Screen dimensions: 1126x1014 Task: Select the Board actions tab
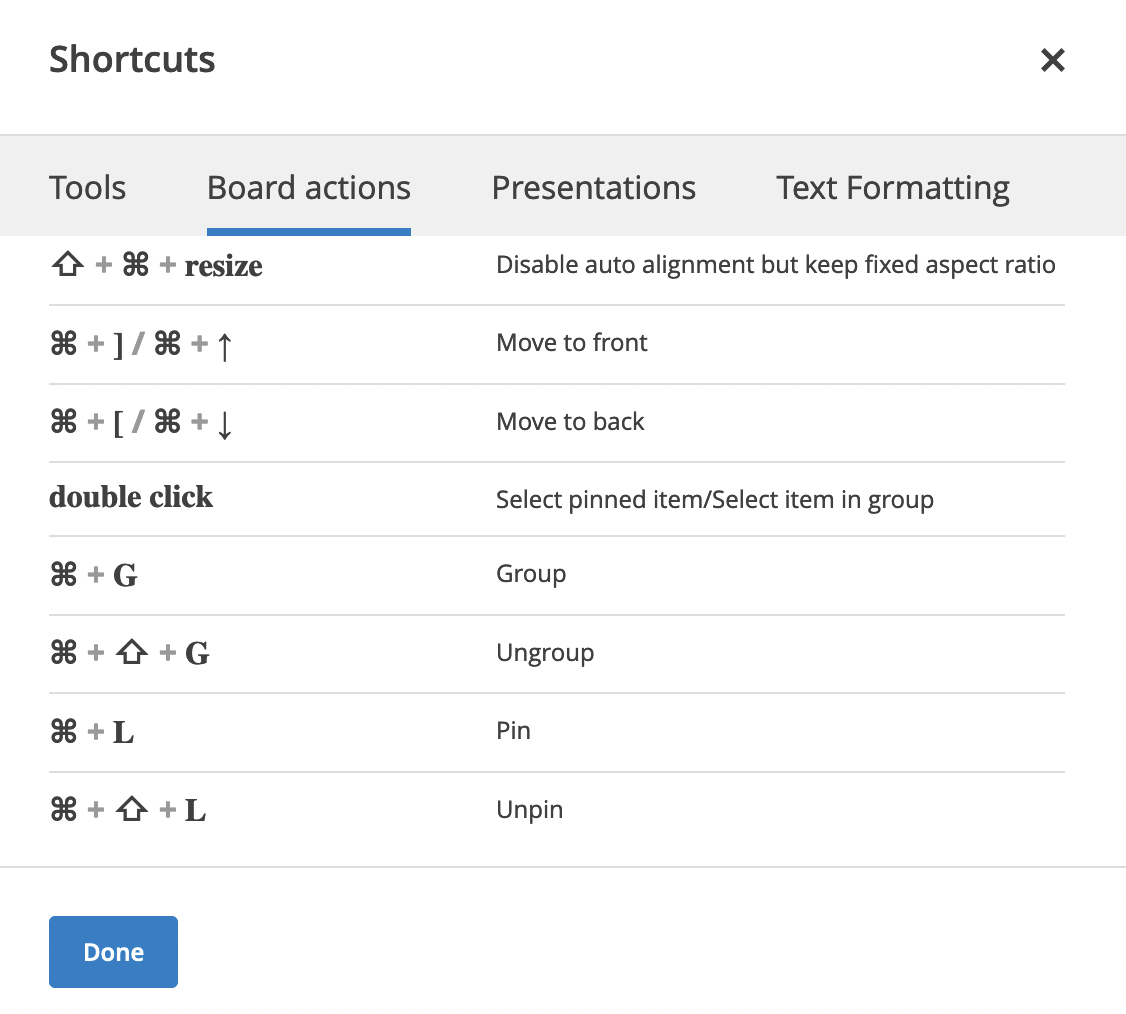309,188
